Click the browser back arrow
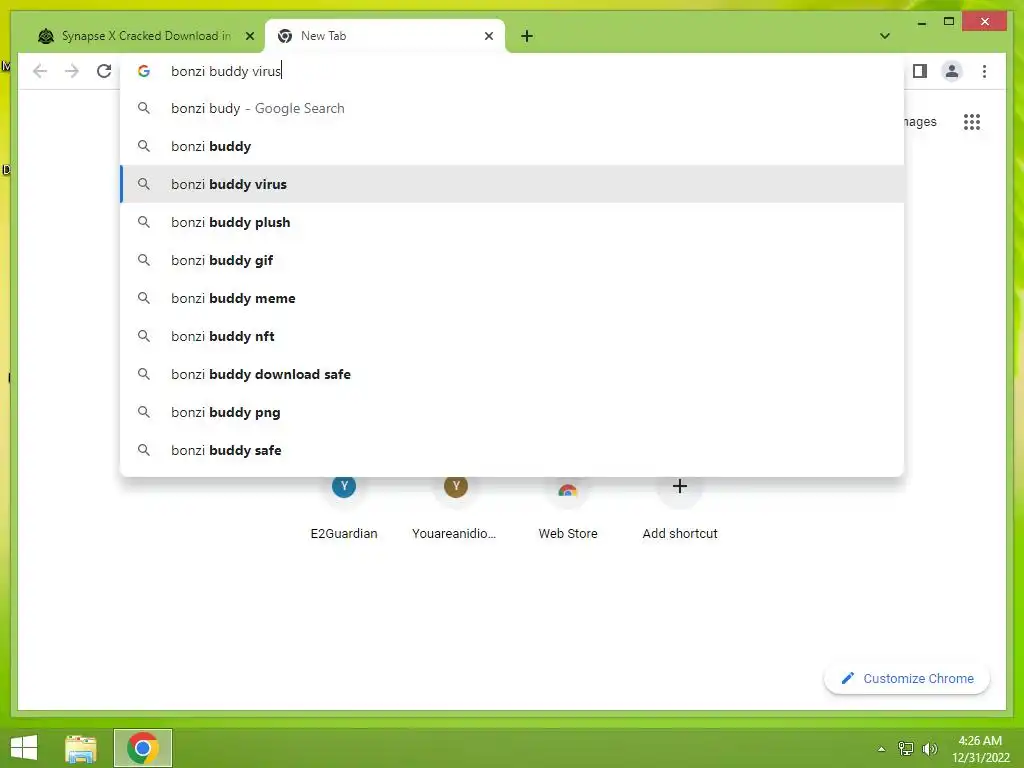Viewport: 1024px width, 768px height. 40,71
